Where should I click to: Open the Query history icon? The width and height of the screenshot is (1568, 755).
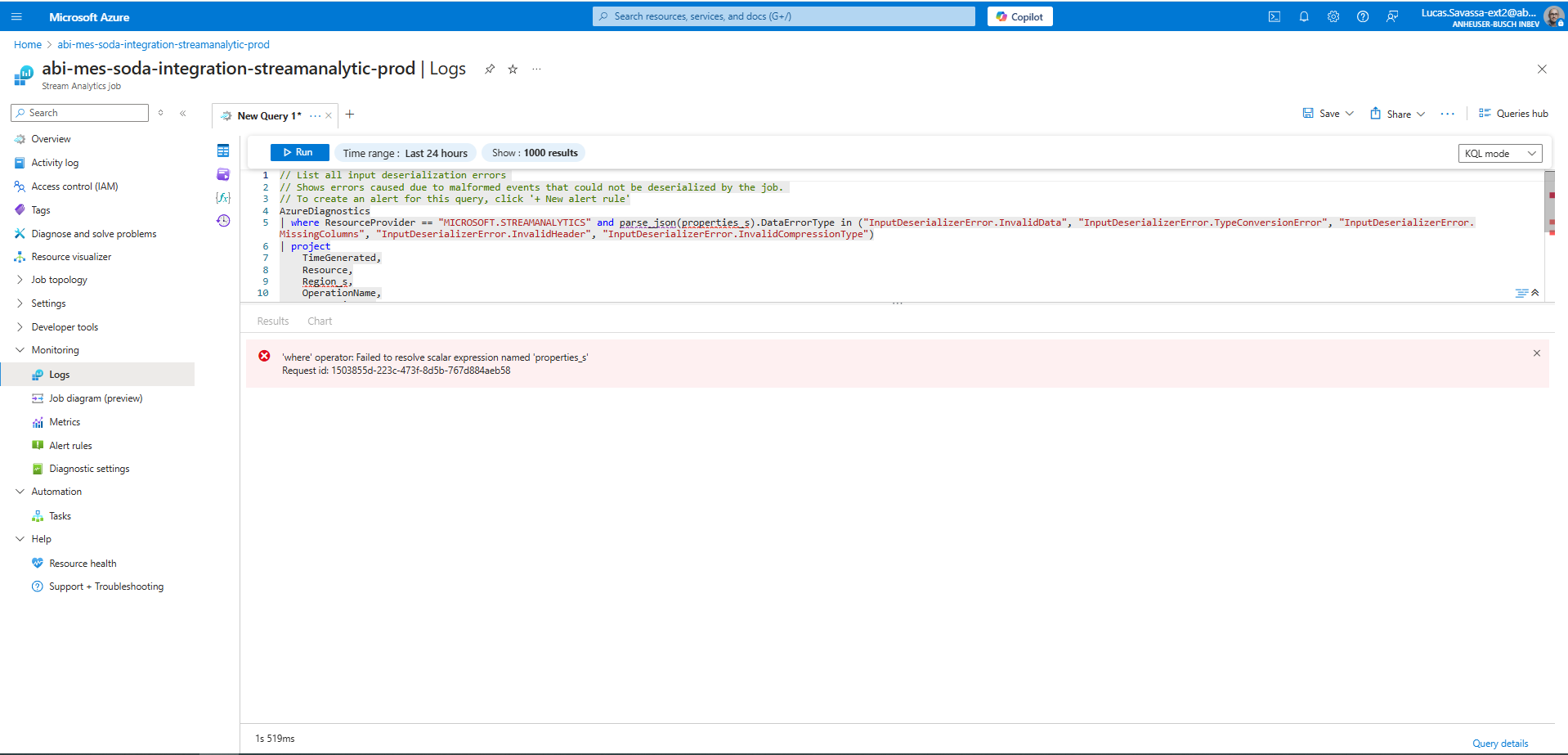tap(223, 221)
